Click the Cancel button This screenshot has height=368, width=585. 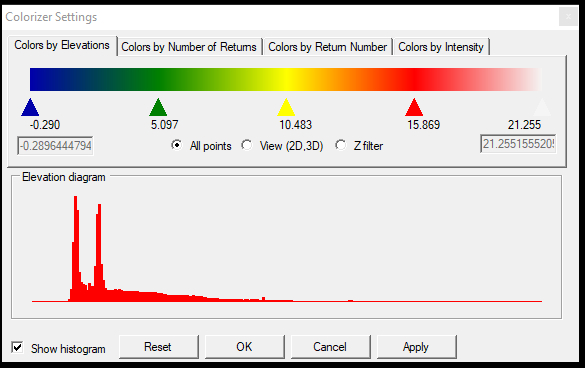tap(330, 347)
